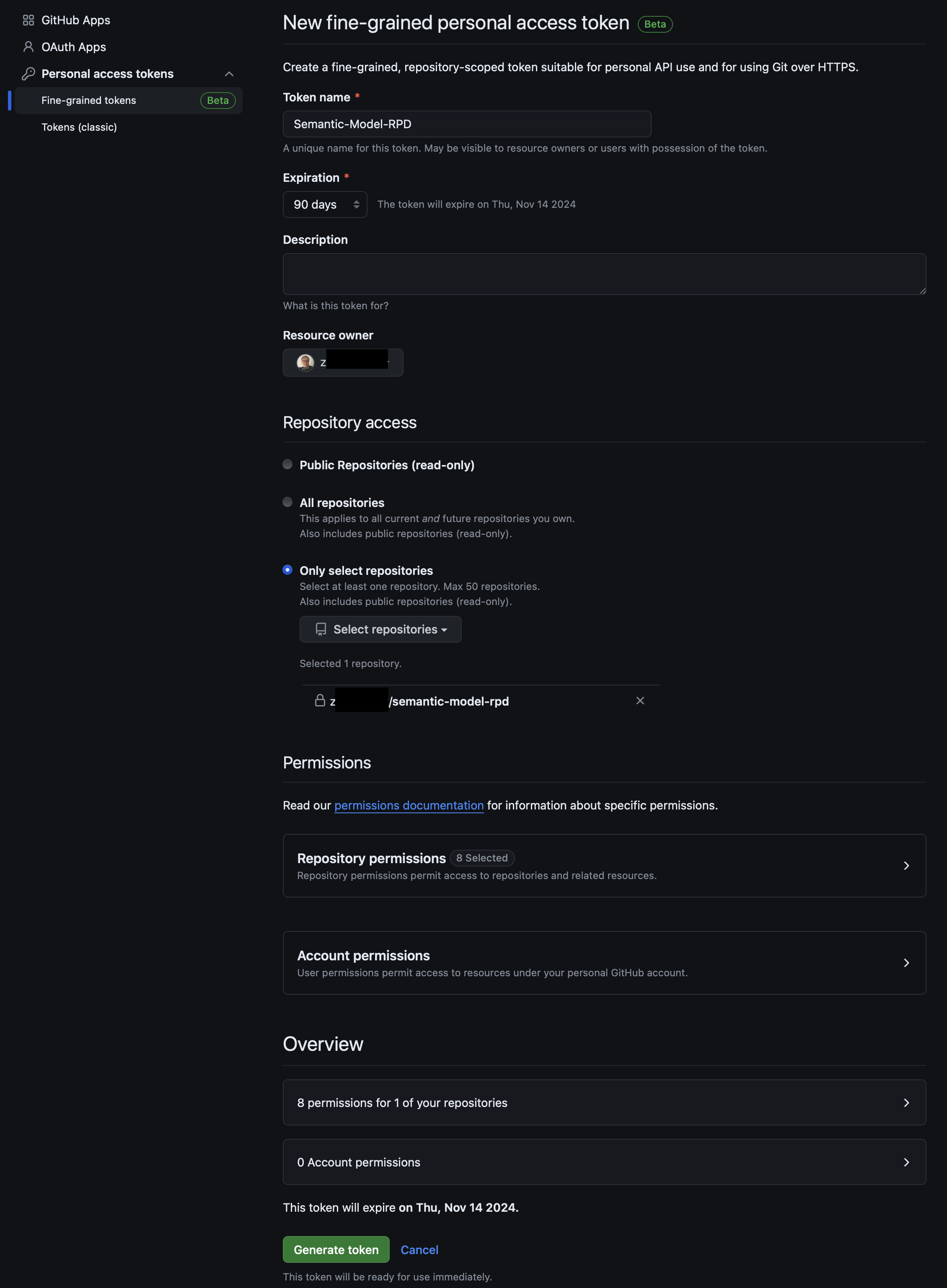Click the Tokens classic menu item
This screenshot has width=947, height=1288.
click(x=79, y=126)
